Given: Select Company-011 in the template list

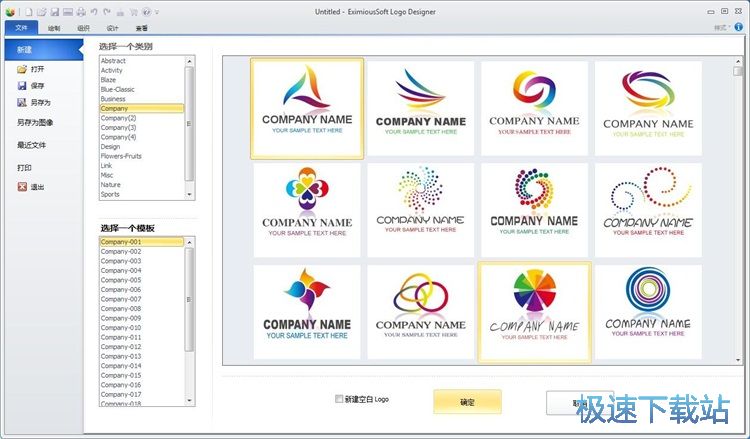Looking at the screenshot, I should (x=142, y=337).
